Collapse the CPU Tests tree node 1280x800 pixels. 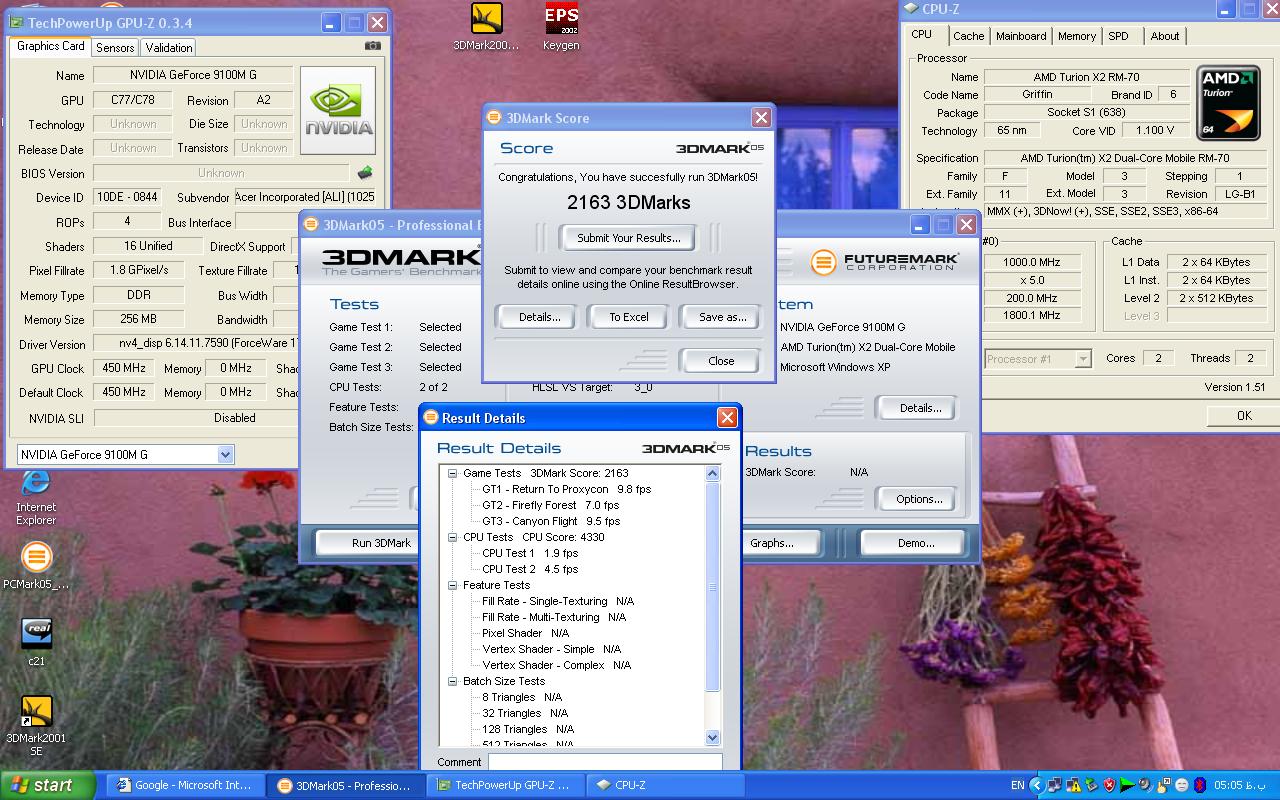(452, 537)
